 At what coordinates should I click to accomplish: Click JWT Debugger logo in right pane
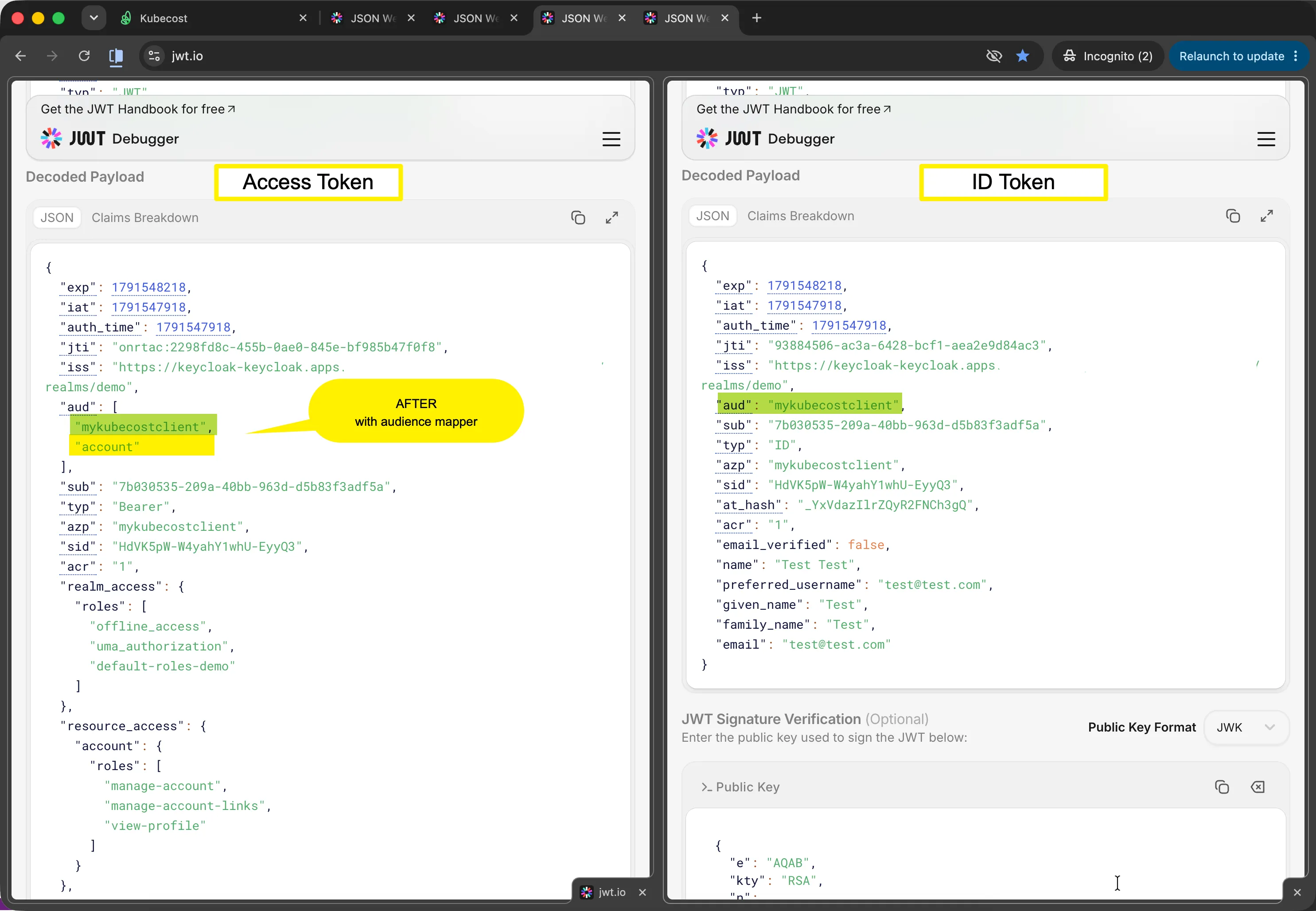click(x=765, y=139)
